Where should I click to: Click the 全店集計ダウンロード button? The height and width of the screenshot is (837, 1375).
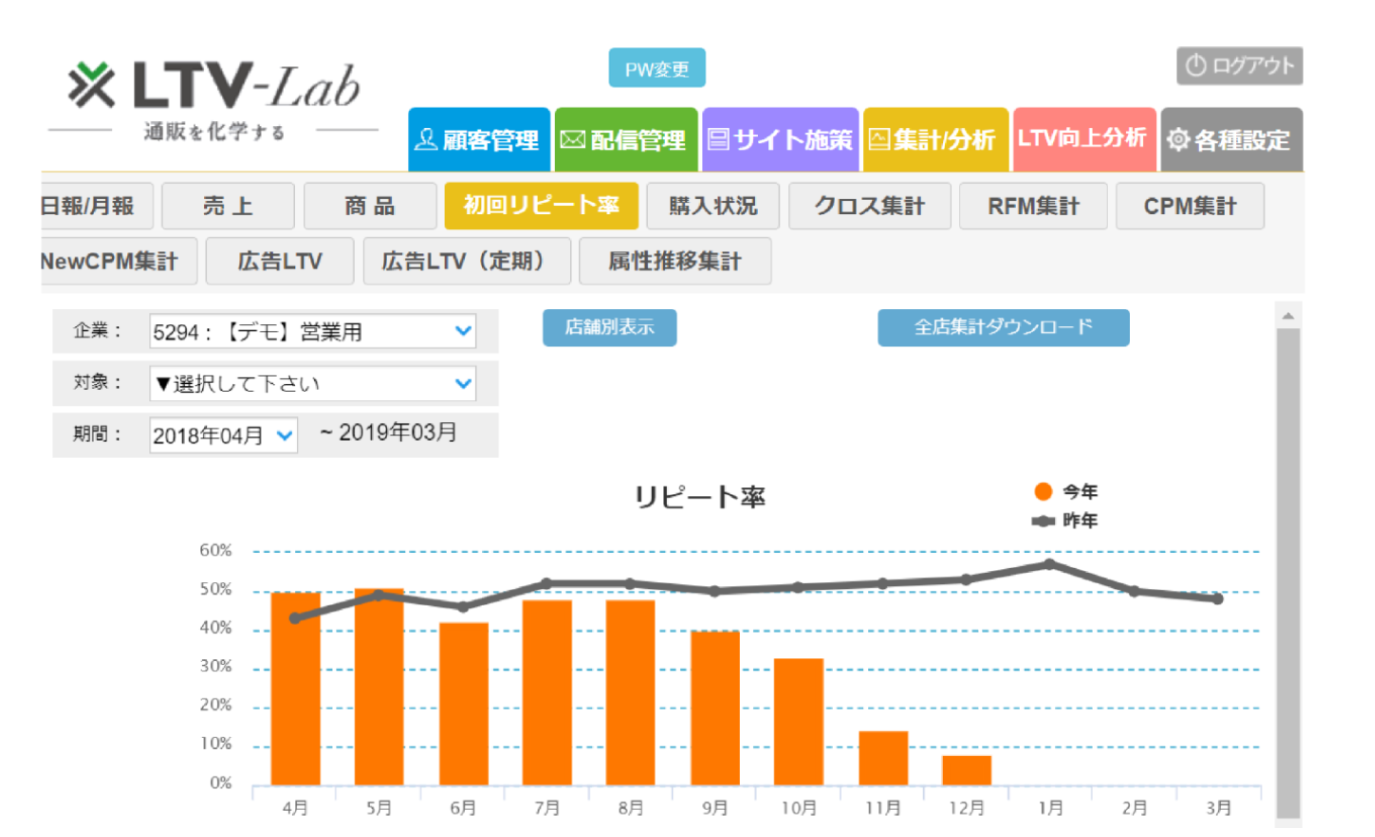(1003, 328)
